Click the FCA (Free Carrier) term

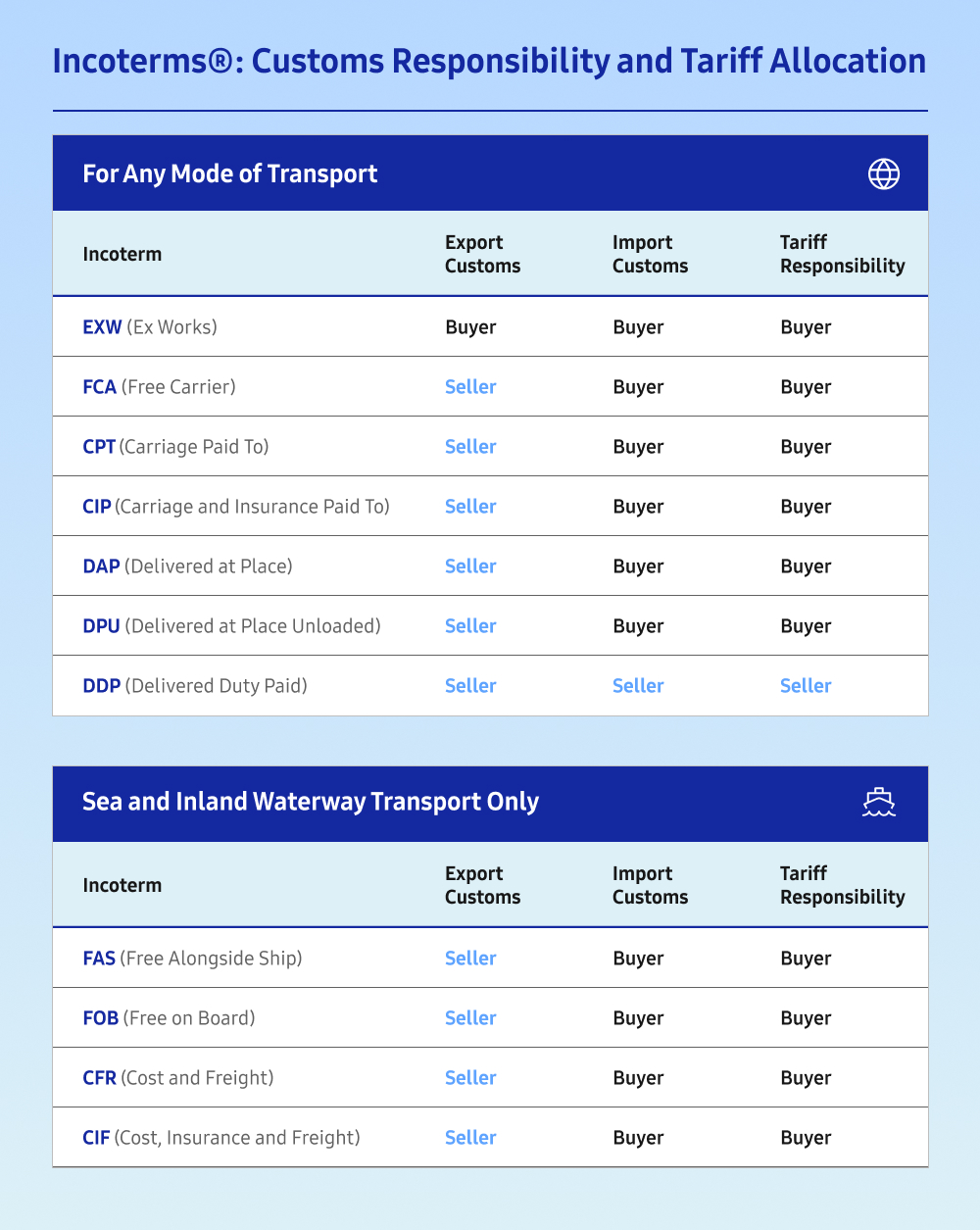pyautogui.click(x=159, y=387)
